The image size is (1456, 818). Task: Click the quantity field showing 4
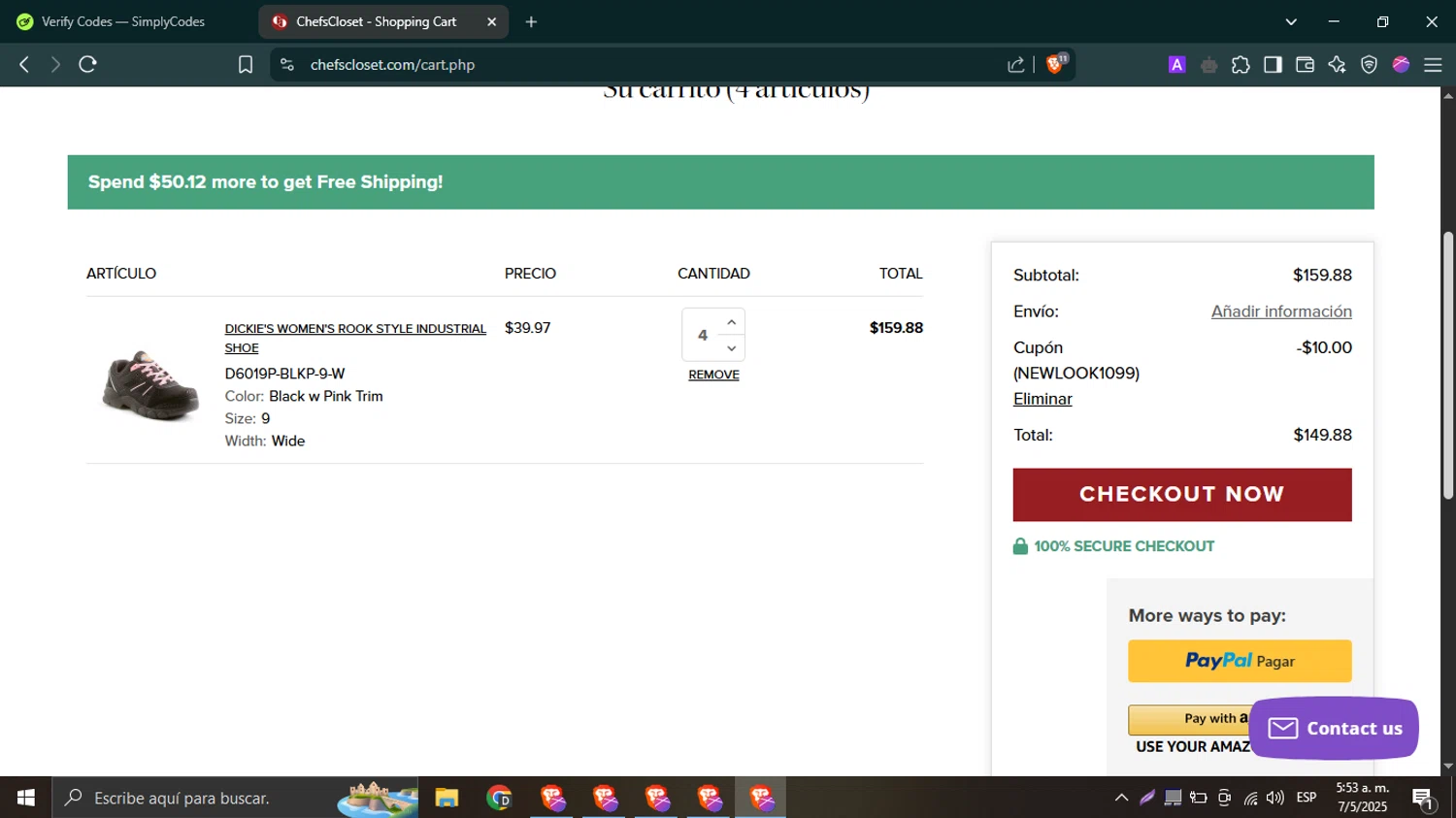point(702,335)
